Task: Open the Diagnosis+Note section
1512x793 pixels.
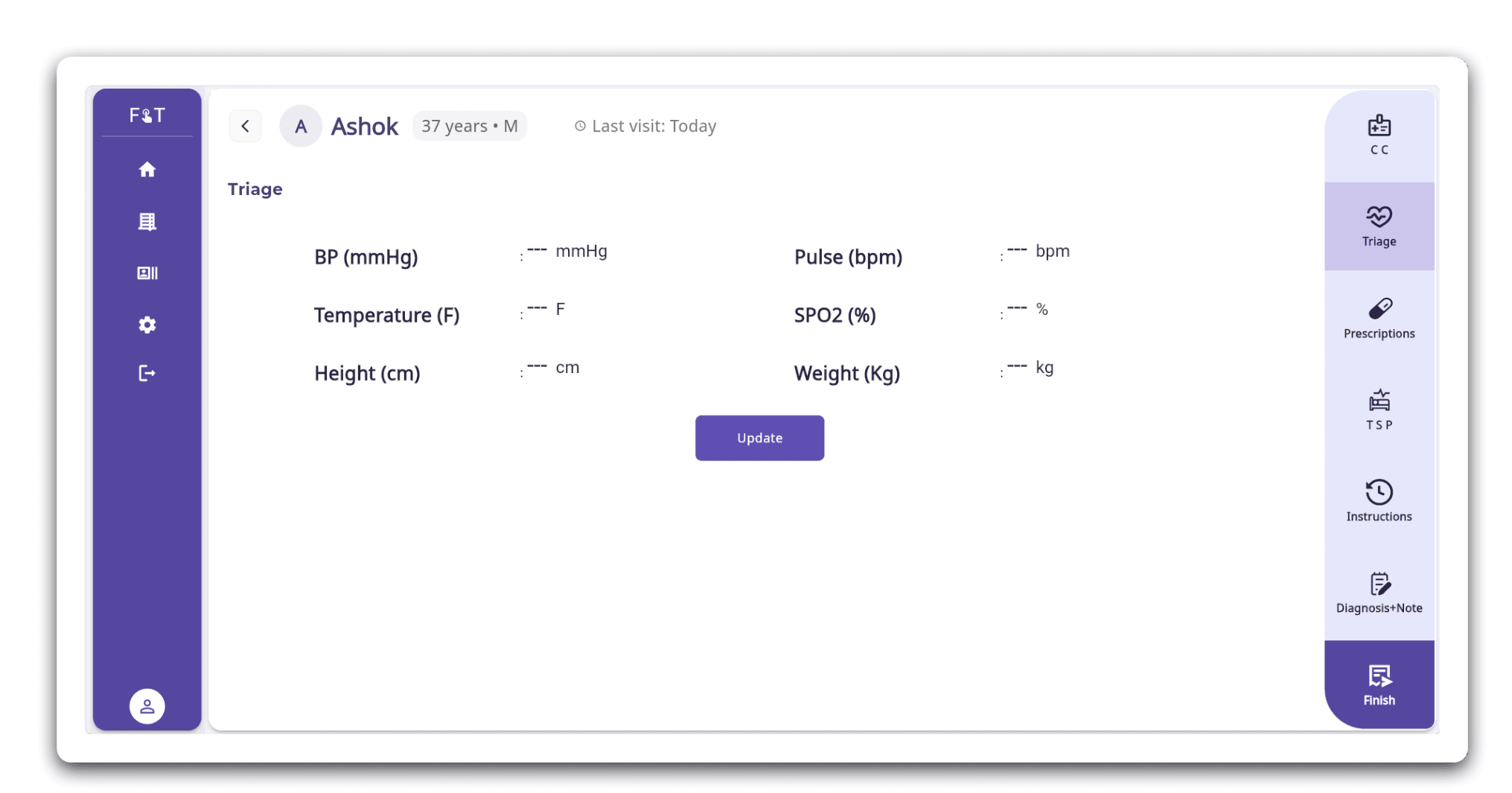Action: pos(1379,593)
